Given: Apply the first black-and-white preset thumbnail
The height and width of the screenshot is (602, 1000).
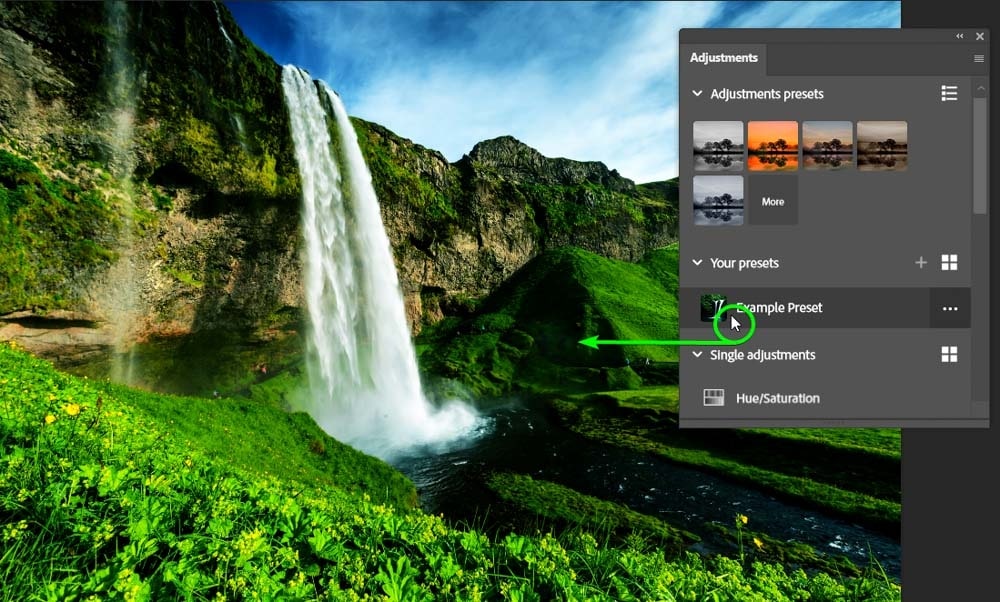Looking at the screenshot, I should pyautogui.click(x=718, y=146).
